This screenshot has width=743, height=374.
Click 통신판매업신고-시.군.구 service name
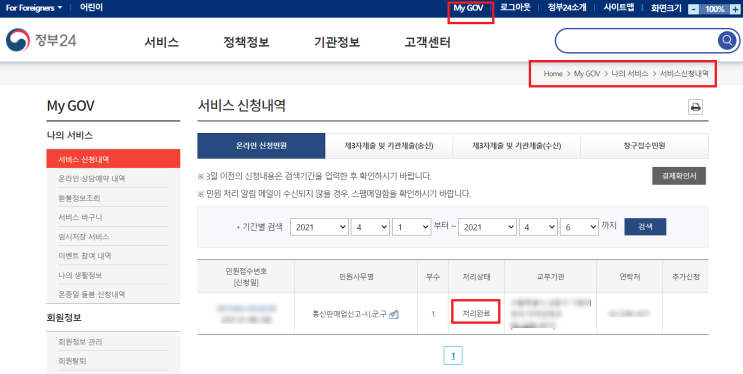[350, 314]
